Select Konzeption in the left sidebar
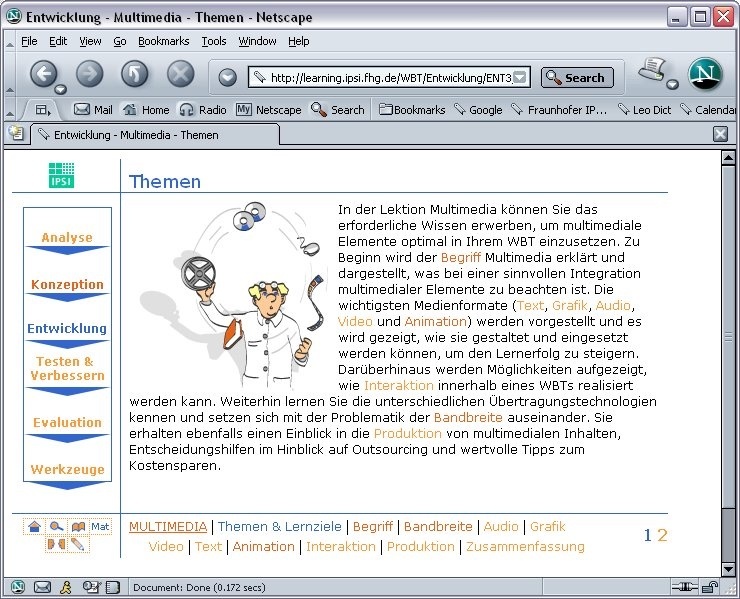The width and height of the screenshot is (740, 599). (x=67, y=284)
